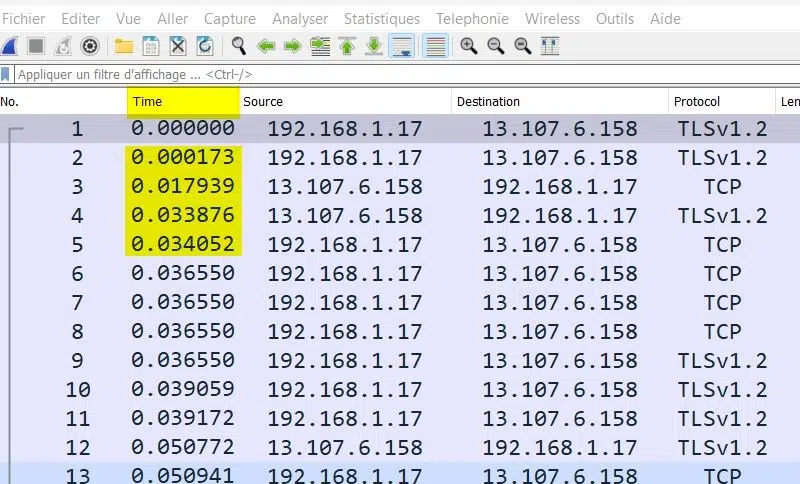800x484 pixels.
Task: Close this capture file icon
Action: coord(178,46)
